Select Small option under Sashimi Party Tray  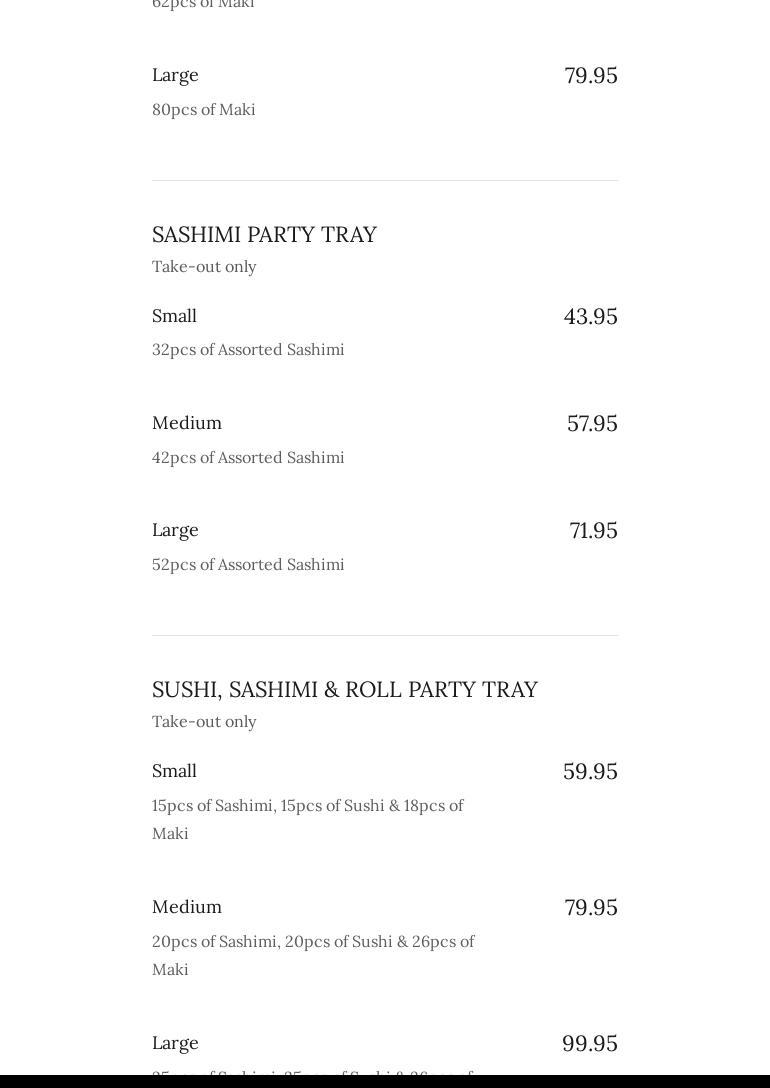174,316
